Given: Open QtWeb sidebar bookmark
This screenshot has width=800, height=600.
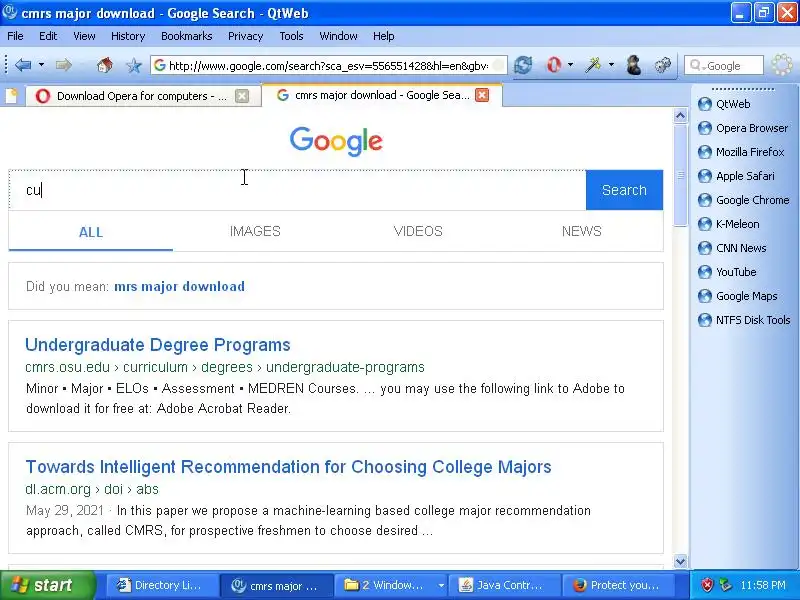Looking at the screenshot, I should click(724, 104).
